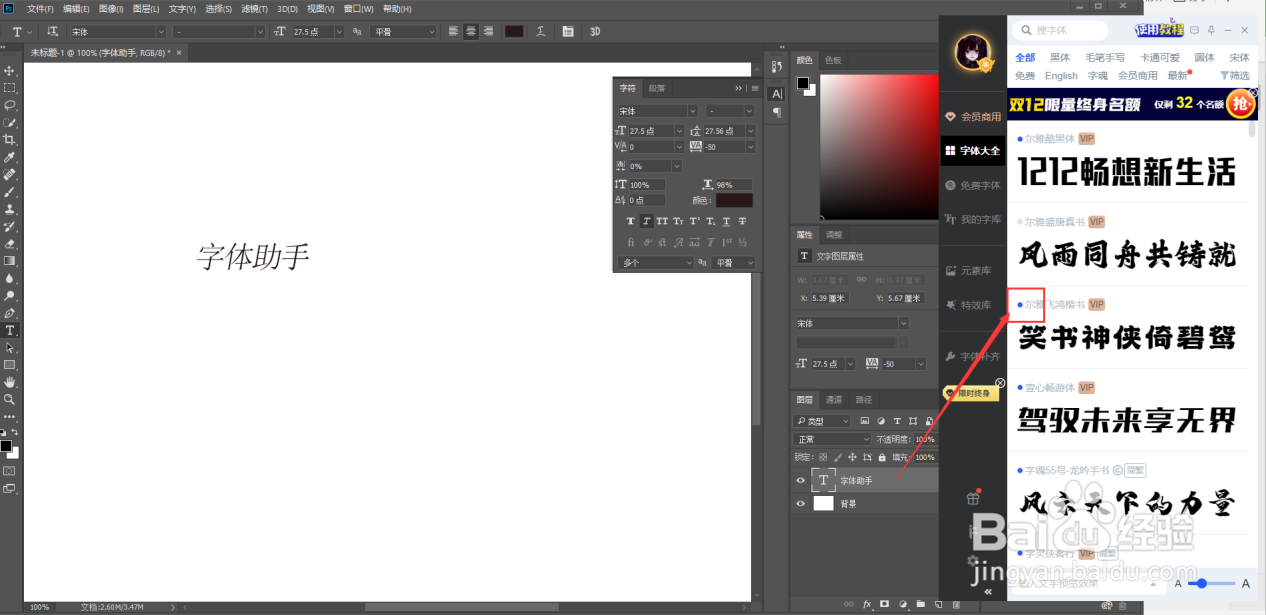Image resolution: width=1266 pixels, height=615 pixels.
Task: Collapse the font assistant sidebar arrows
Action: click(988, 592)
